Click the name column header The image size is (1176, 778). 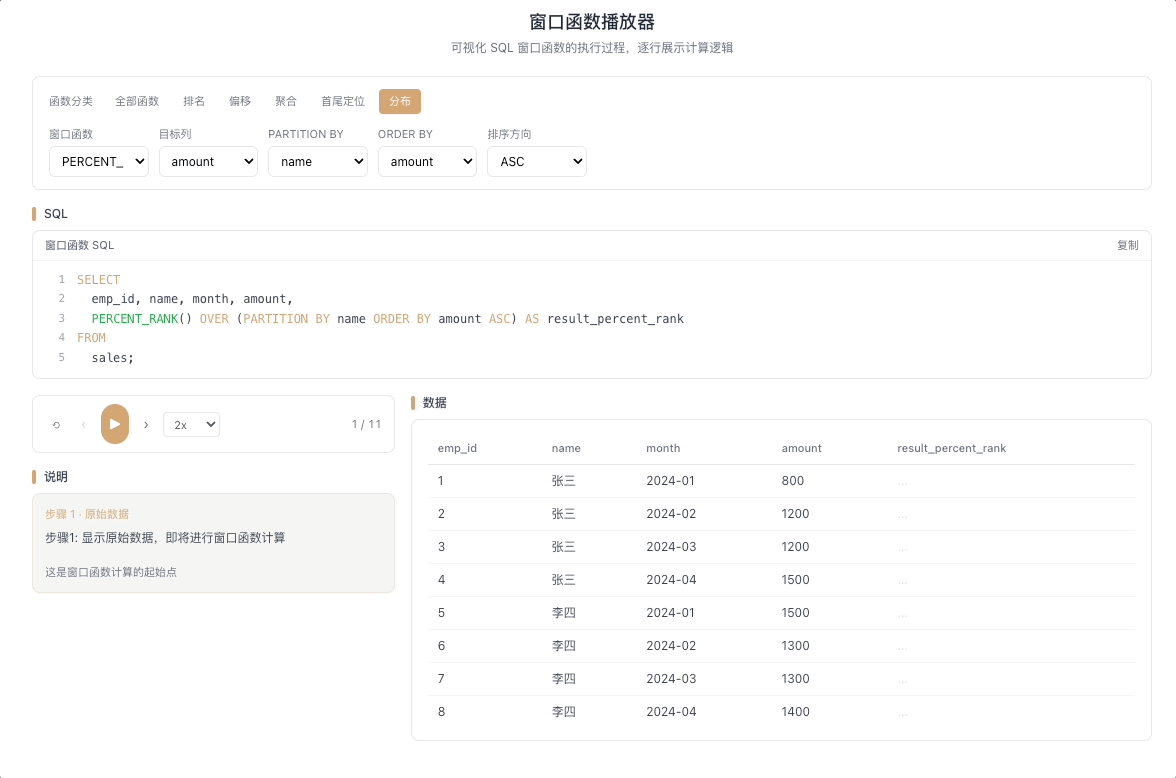566,448
